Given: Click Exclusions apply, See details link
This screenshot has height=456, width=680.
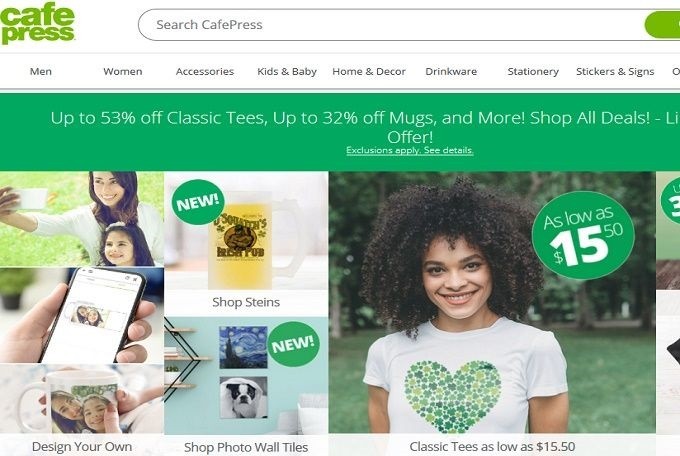Looking at the screenshot, I should tap(410, 151).
